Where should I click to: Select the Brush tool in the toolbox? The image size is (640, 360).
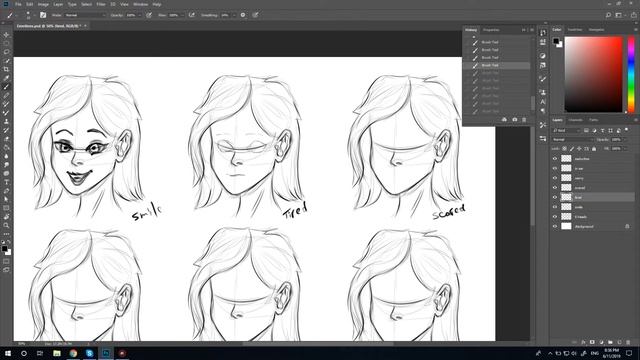(6, 87)
